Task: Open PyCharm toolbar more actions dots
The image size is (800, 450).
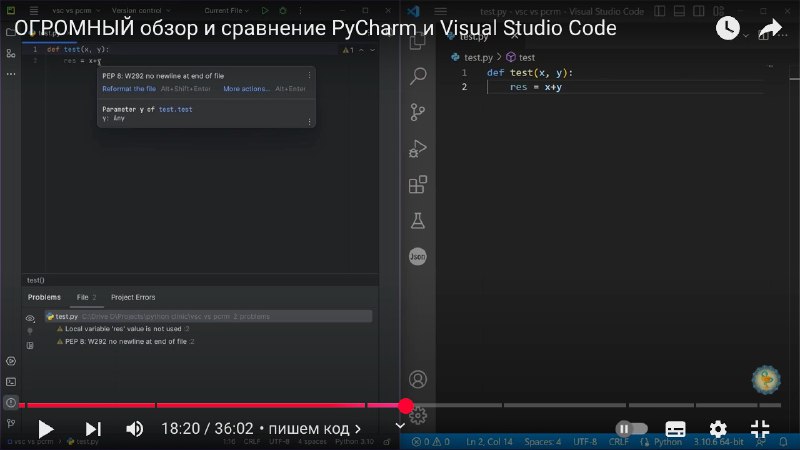Action: pos(301,10)
